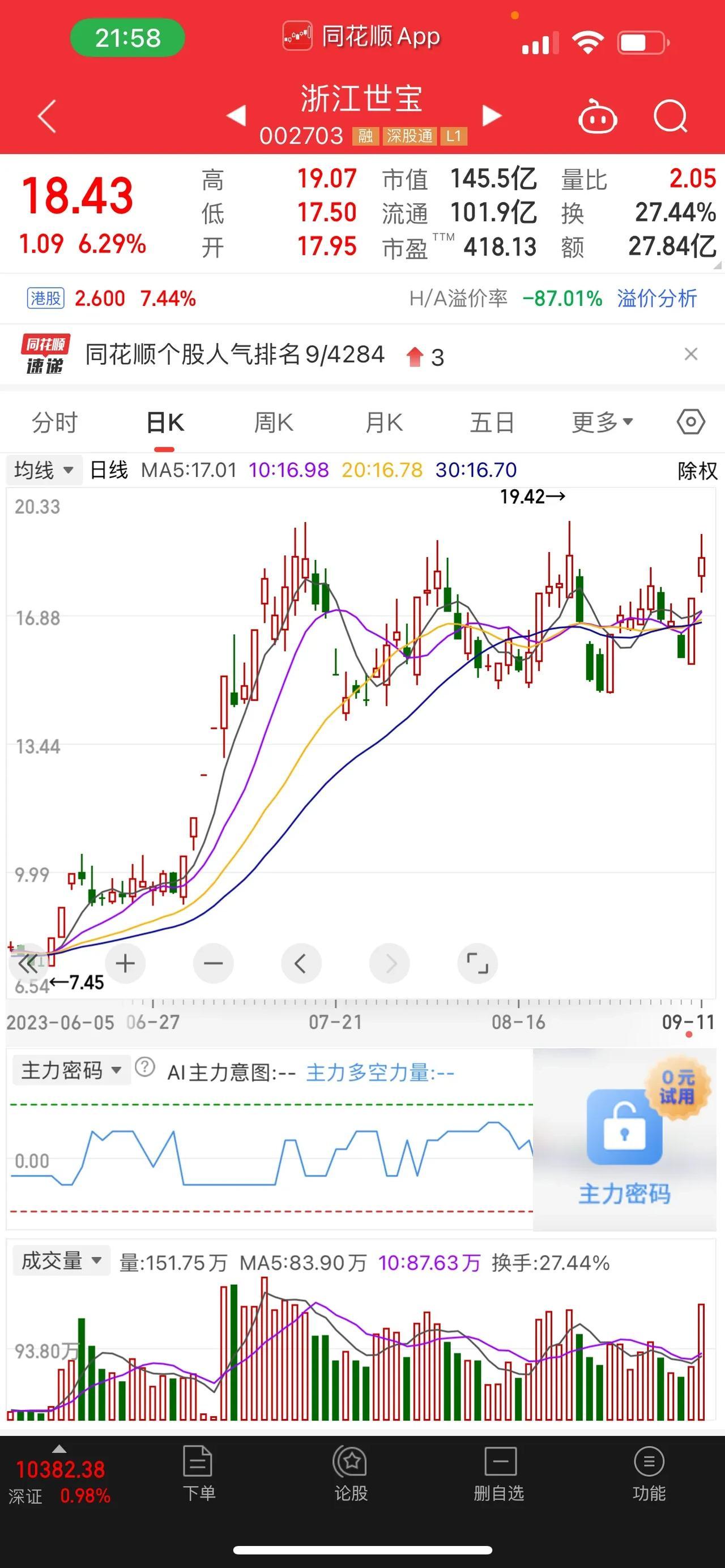
Task: Tap the 同花顺 App header label
Action: (361, 36)
